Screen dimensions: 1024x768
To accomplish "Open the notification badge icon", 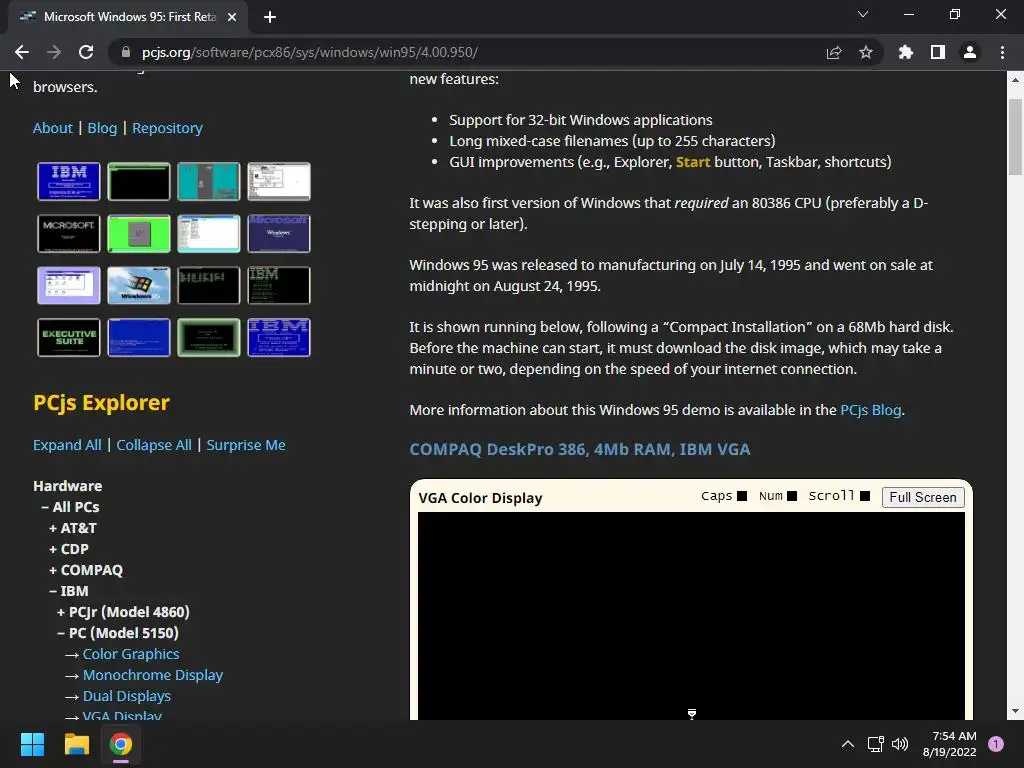I will 996,744.
